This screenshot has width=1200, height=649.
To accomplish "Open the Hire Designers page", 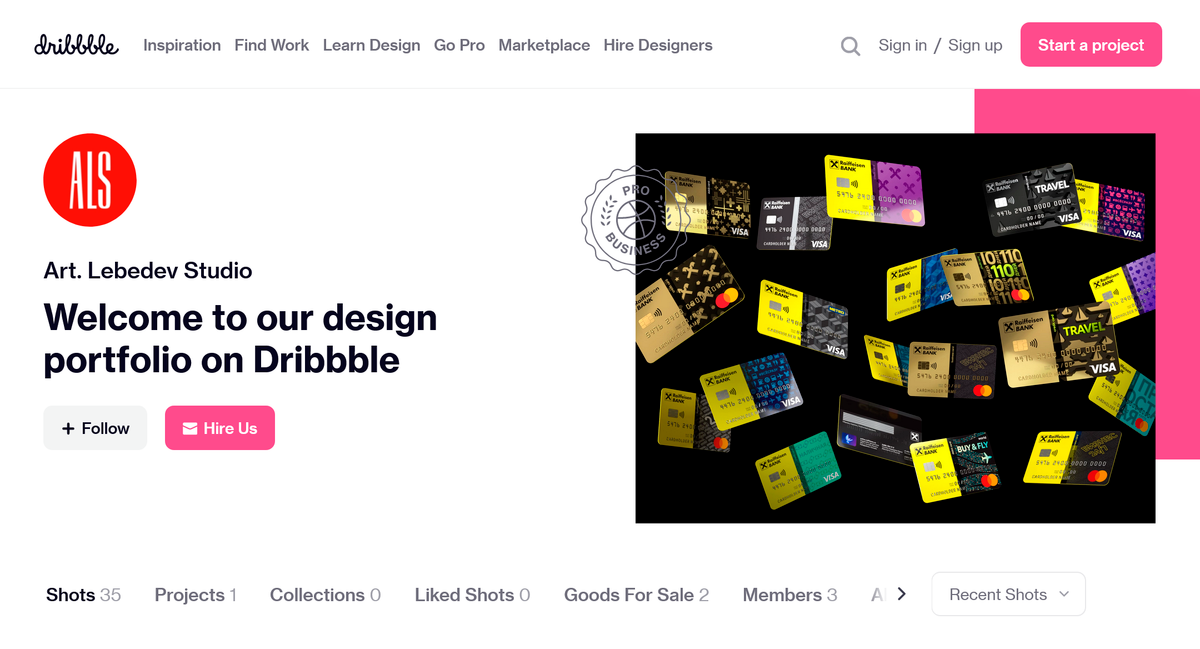I will coord(658,45).
